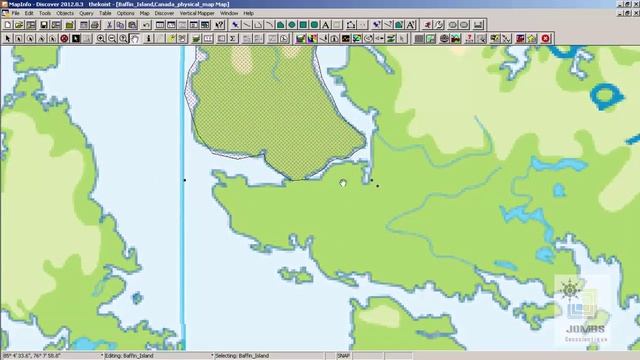
Task: Open the Objects menu
Action: 65,13
